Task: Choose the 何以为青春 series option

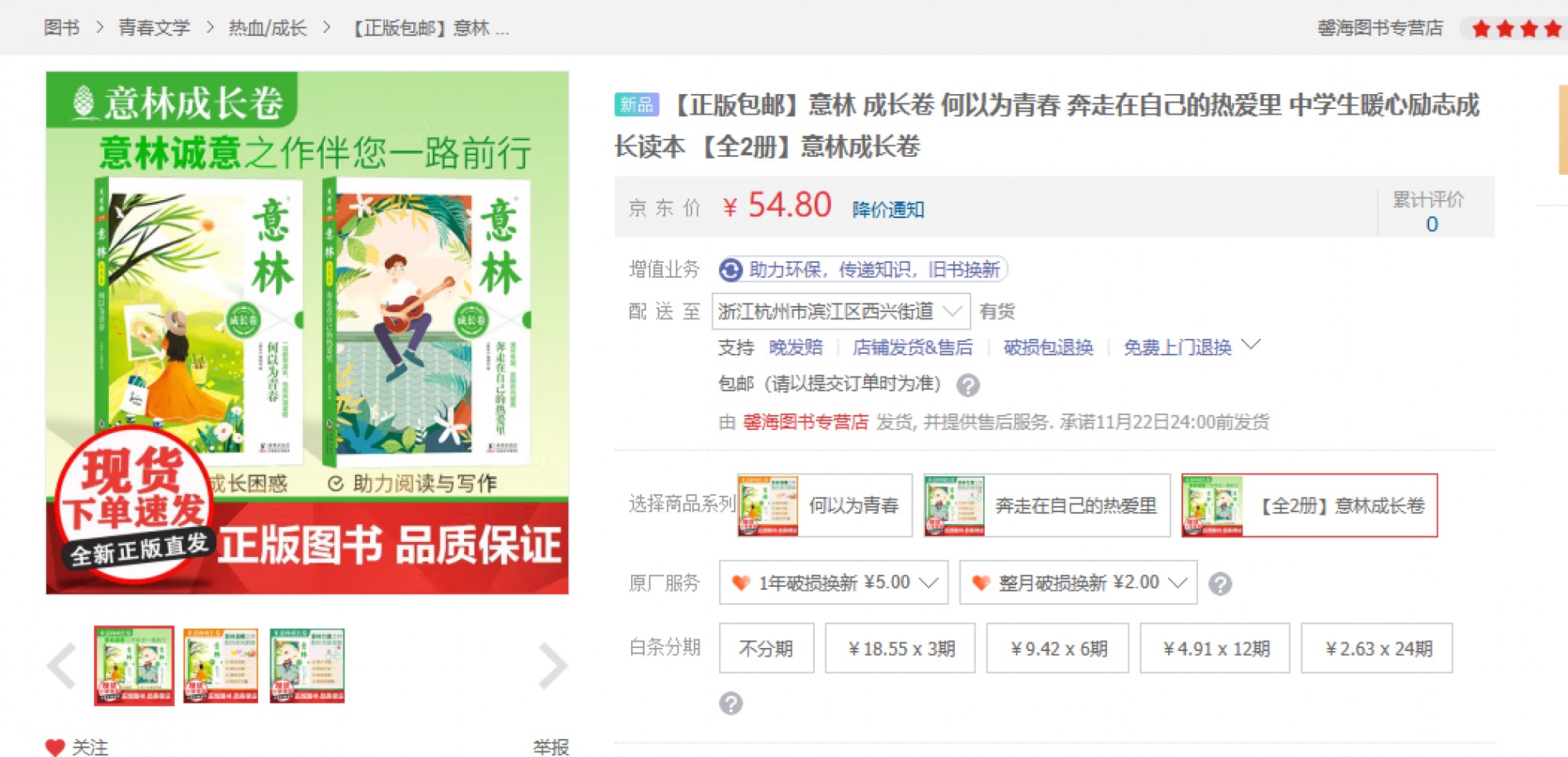Action: tap(825, 505)
